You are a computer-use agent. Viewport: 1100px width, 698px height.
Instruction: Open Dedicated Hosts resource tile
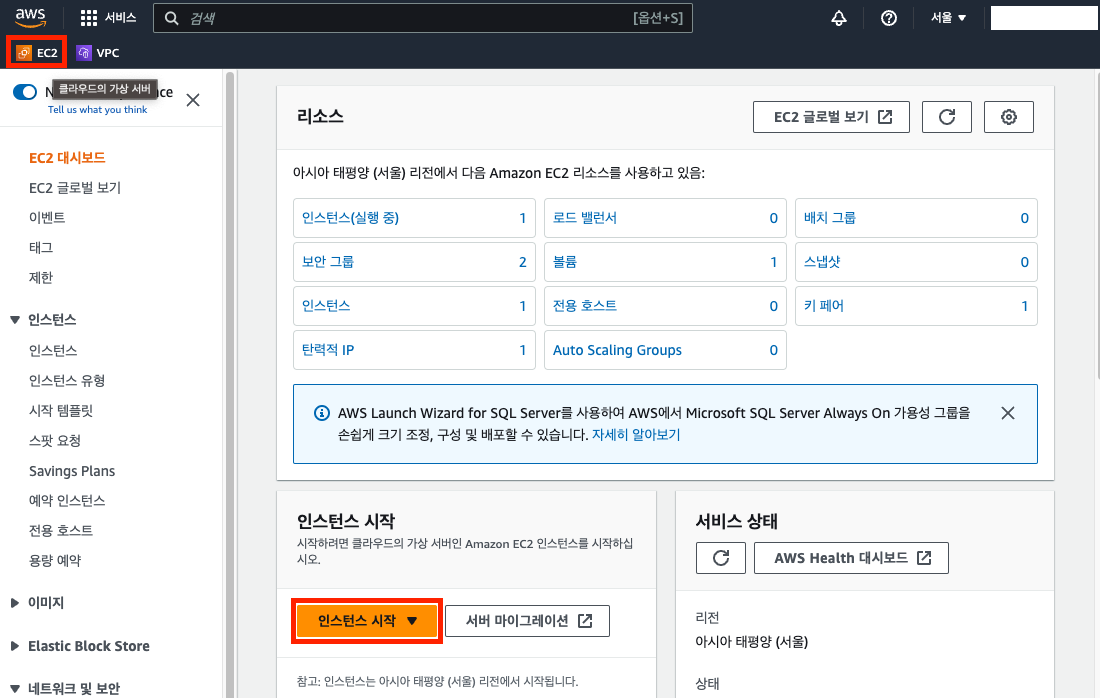pyautogui.click(x=665, y=306)
